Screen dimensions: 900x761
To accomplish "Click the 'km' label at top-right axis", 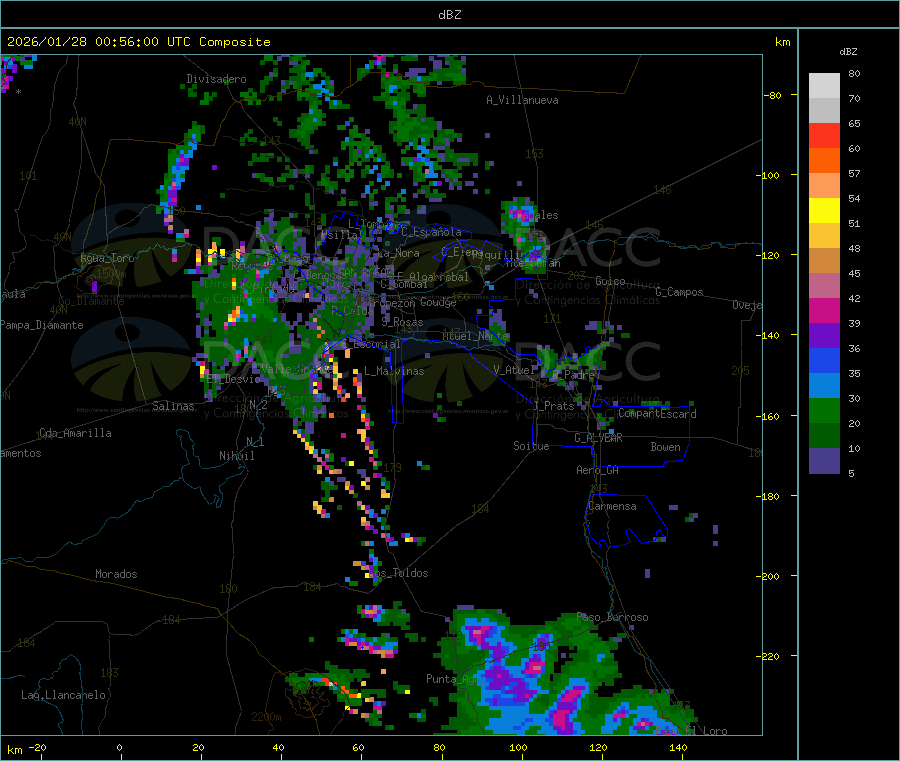I will (x=782, y=42).
